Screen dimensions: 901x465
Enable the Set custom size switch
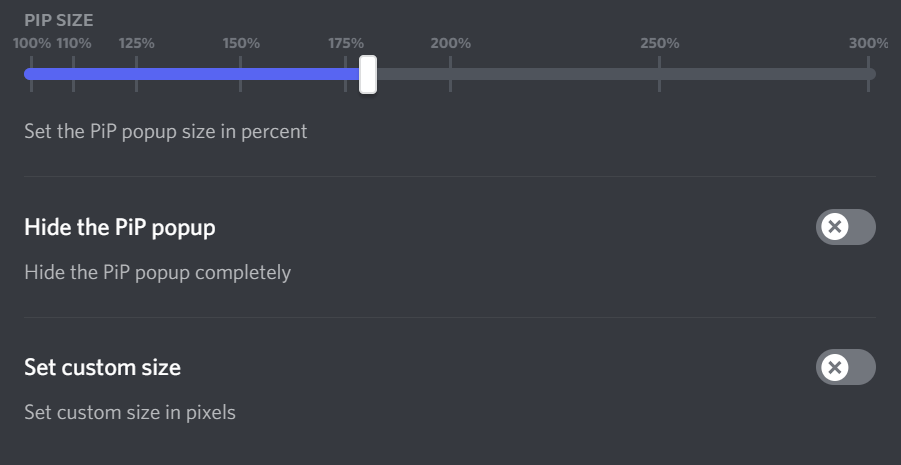[845, 367]
